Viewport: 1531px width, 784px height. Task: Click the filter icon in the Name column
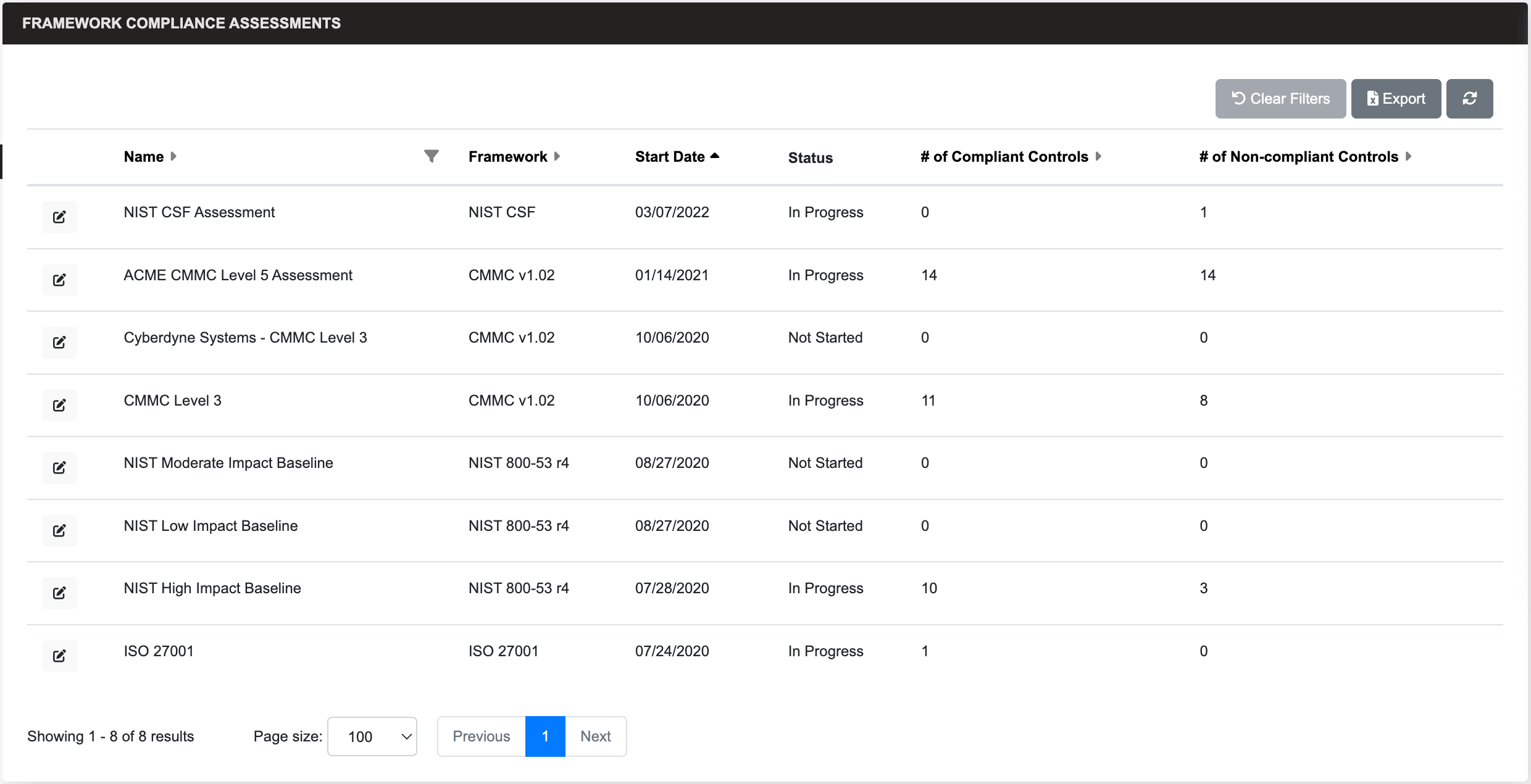(430, 156)
